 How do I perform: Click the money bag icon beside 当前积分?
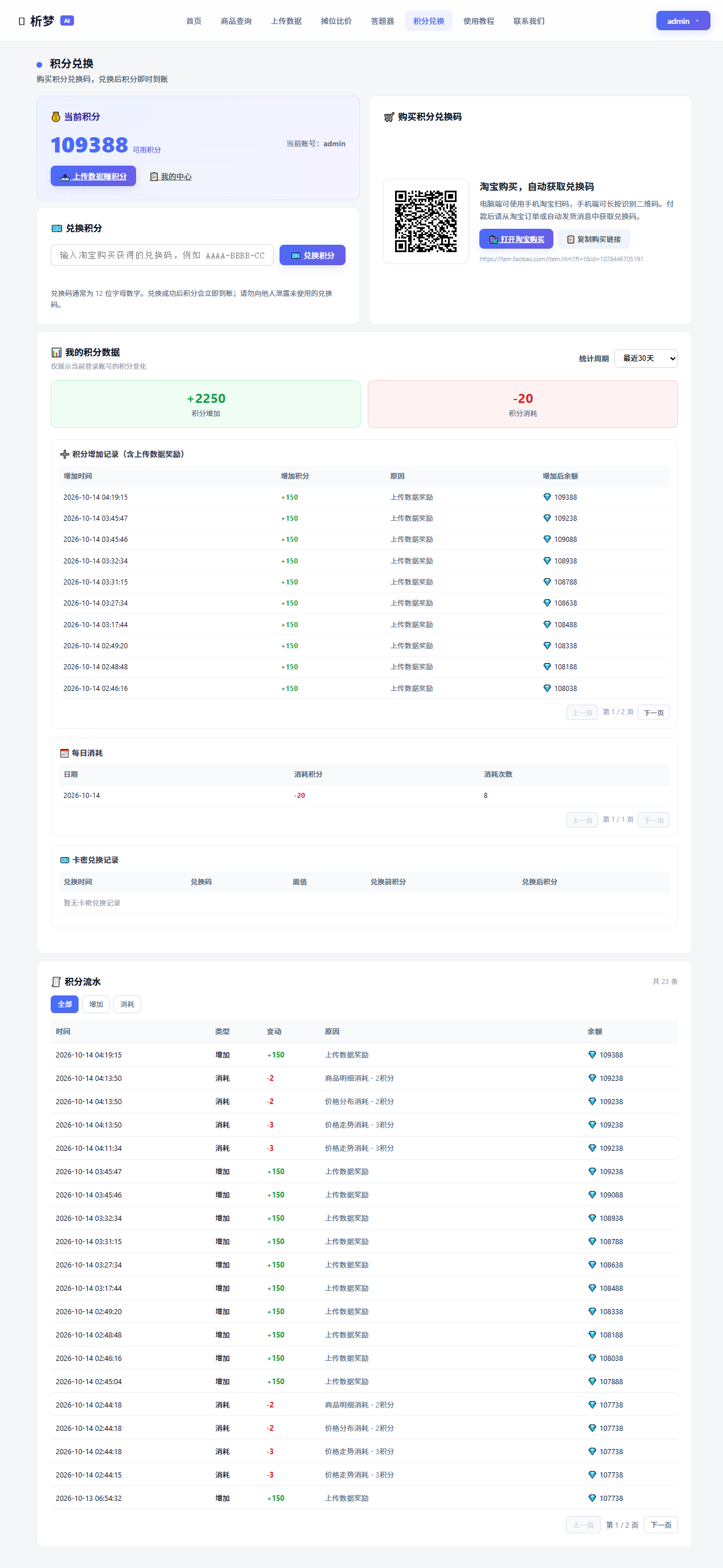click(x=56, y=117)
